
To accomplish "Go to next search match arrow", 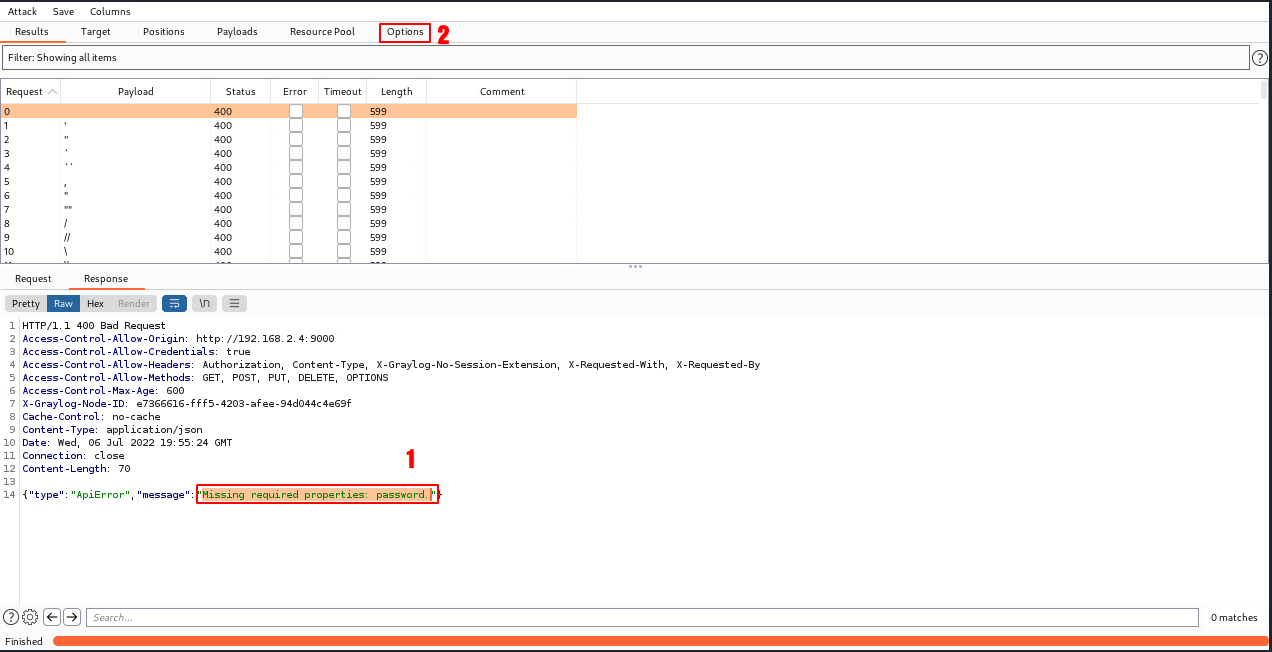I will pyautogui.click(x=72, y=617).
